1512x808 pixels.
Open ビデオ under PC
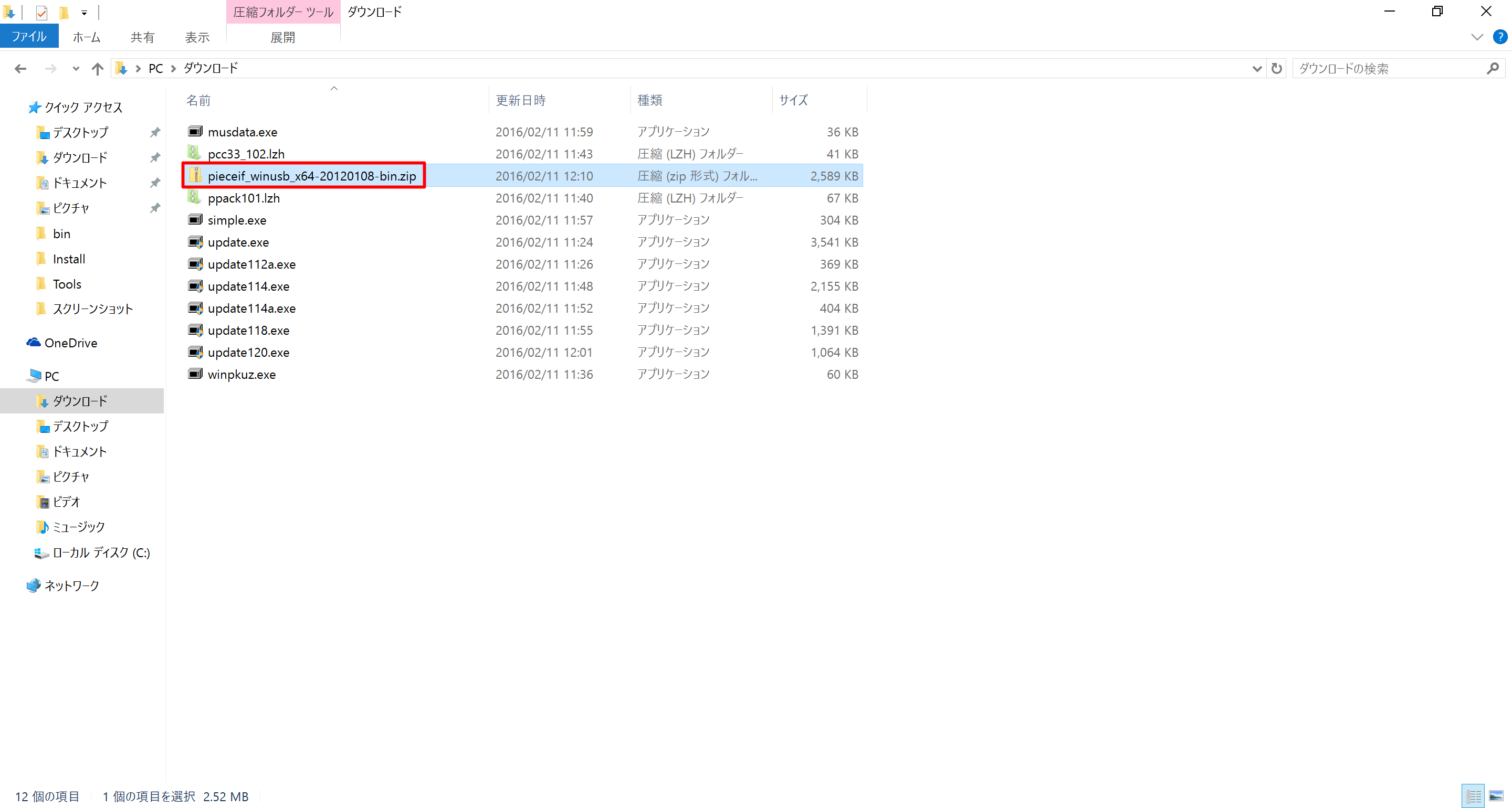(66, 502)
